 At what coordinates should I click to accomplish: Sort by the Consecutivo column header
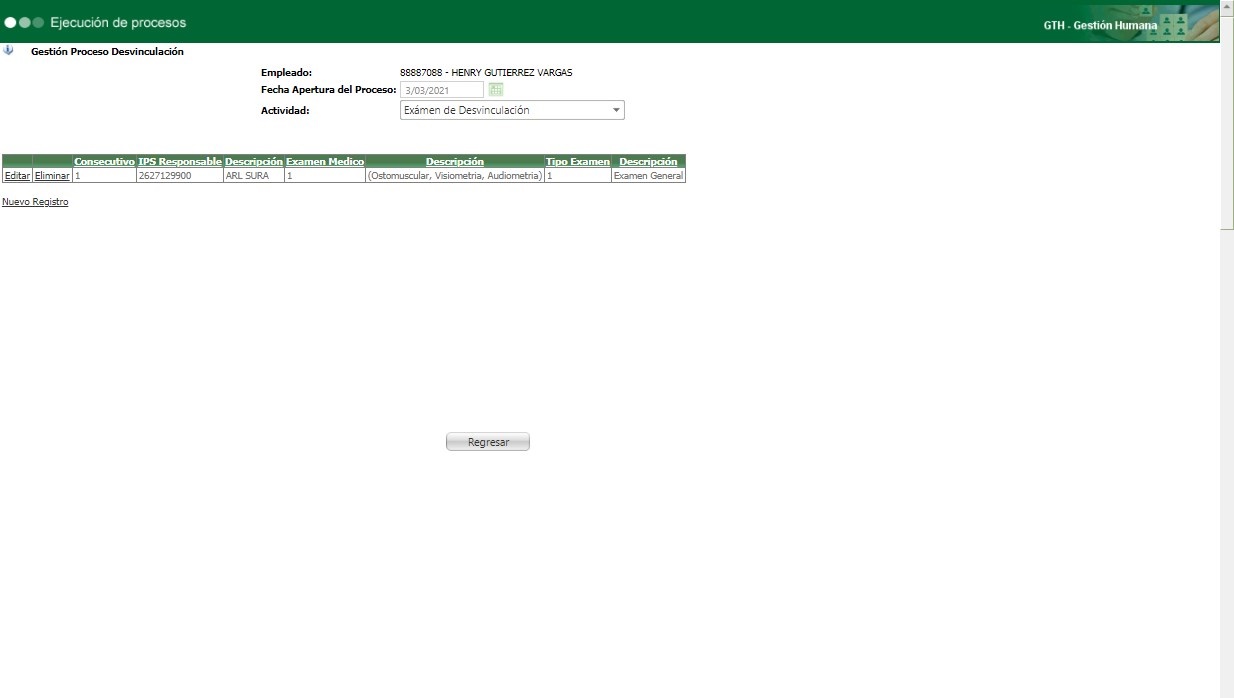[x=104, y=161]
